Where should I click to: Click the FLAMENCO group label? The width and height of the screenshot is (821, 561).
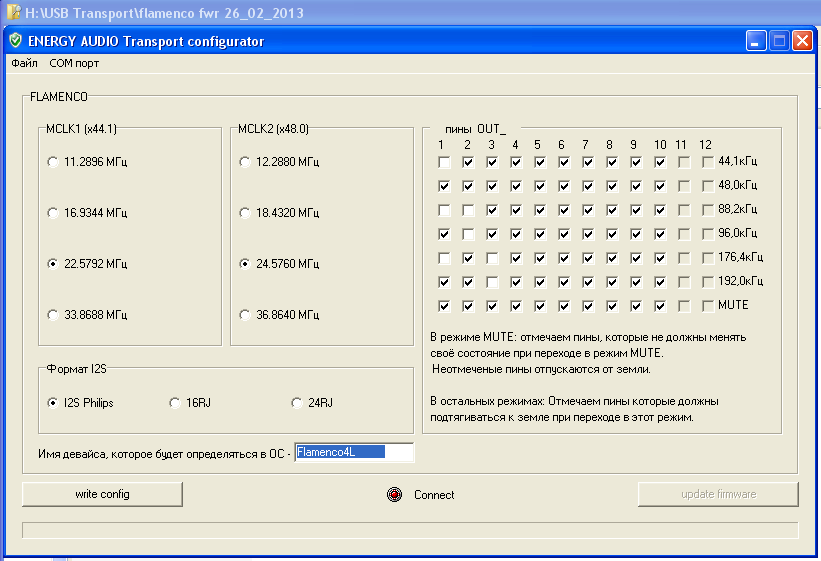pyautogui.click(x=59, y=96)
